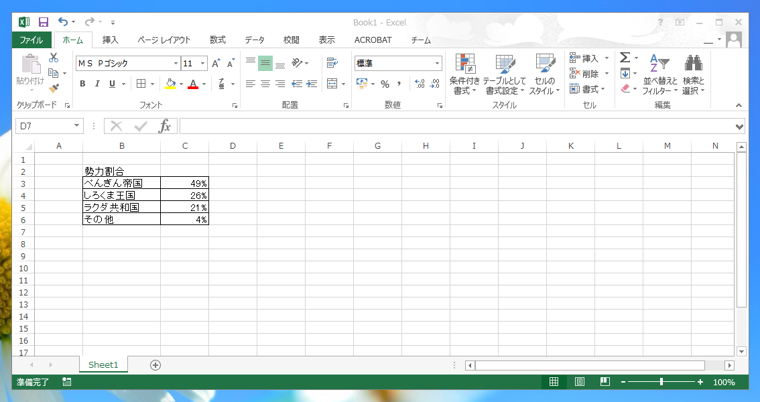
Task: Save the workbook with the floppy icon
Action: click(44, 22)
